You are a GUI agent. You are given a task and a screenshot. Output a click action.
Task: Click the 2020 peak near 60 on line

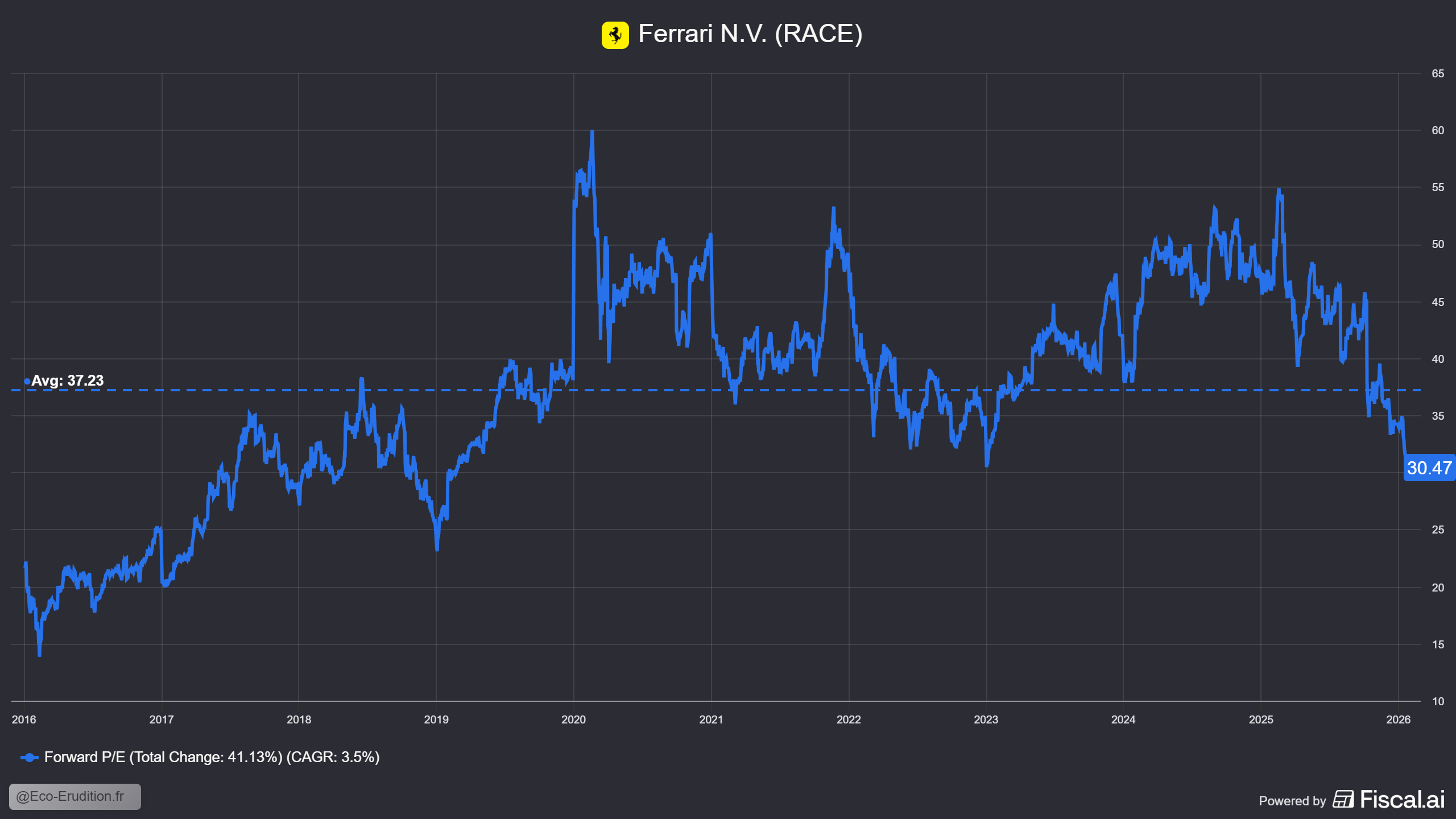point(592,132)
